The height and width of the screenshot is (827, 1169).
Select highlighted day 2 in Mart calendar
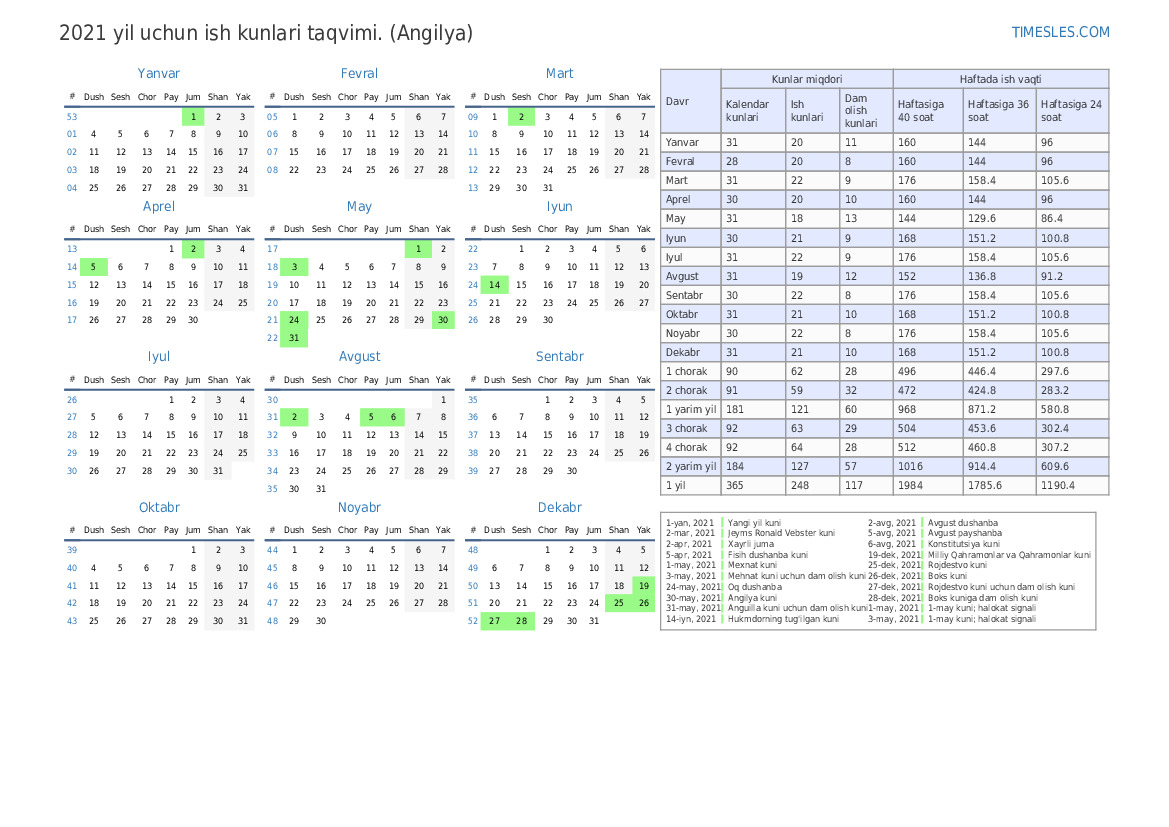click(x=520, y=117)
